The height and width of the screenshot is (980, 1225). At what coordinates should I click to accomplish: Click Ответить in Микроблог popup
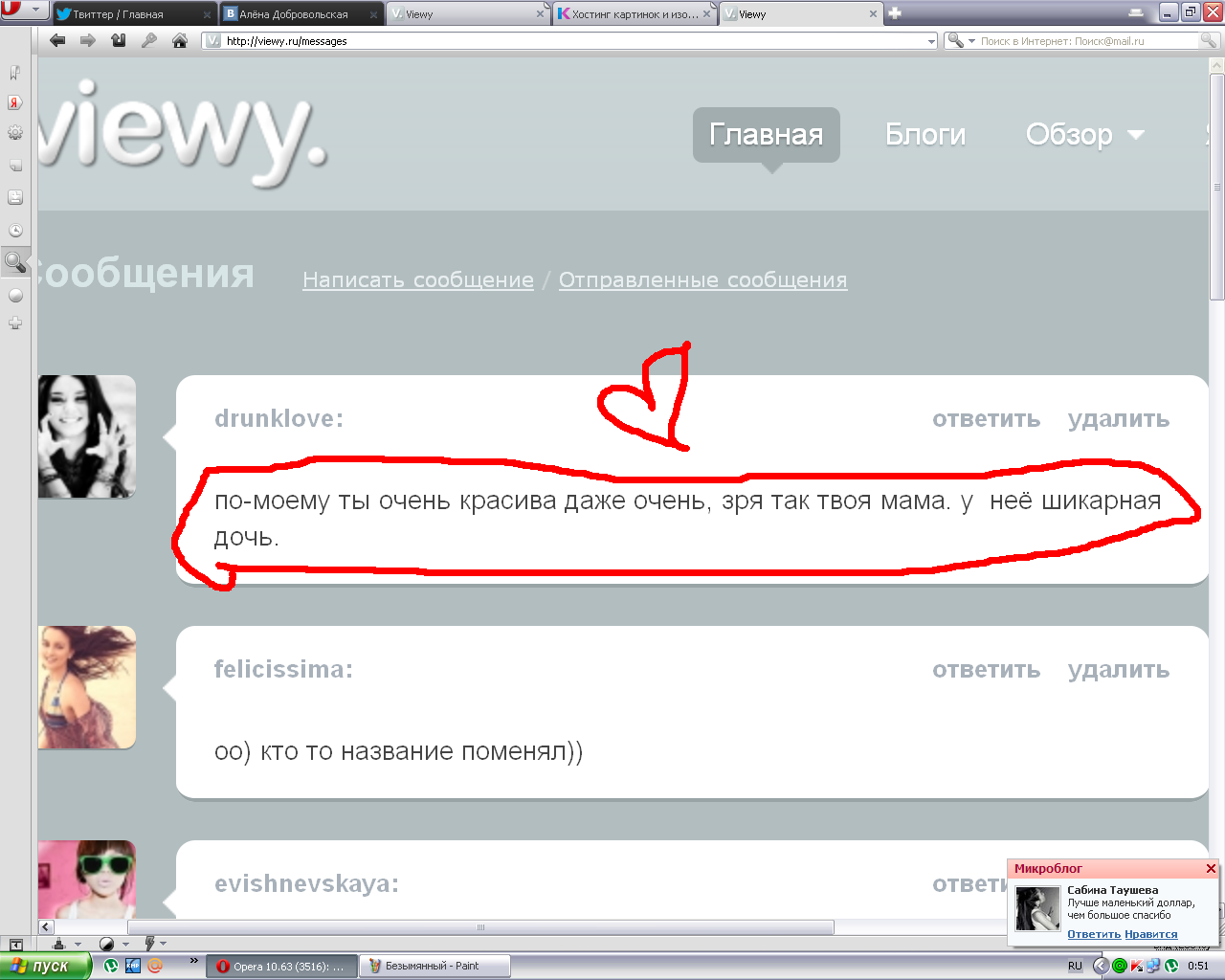point(1094,934)
